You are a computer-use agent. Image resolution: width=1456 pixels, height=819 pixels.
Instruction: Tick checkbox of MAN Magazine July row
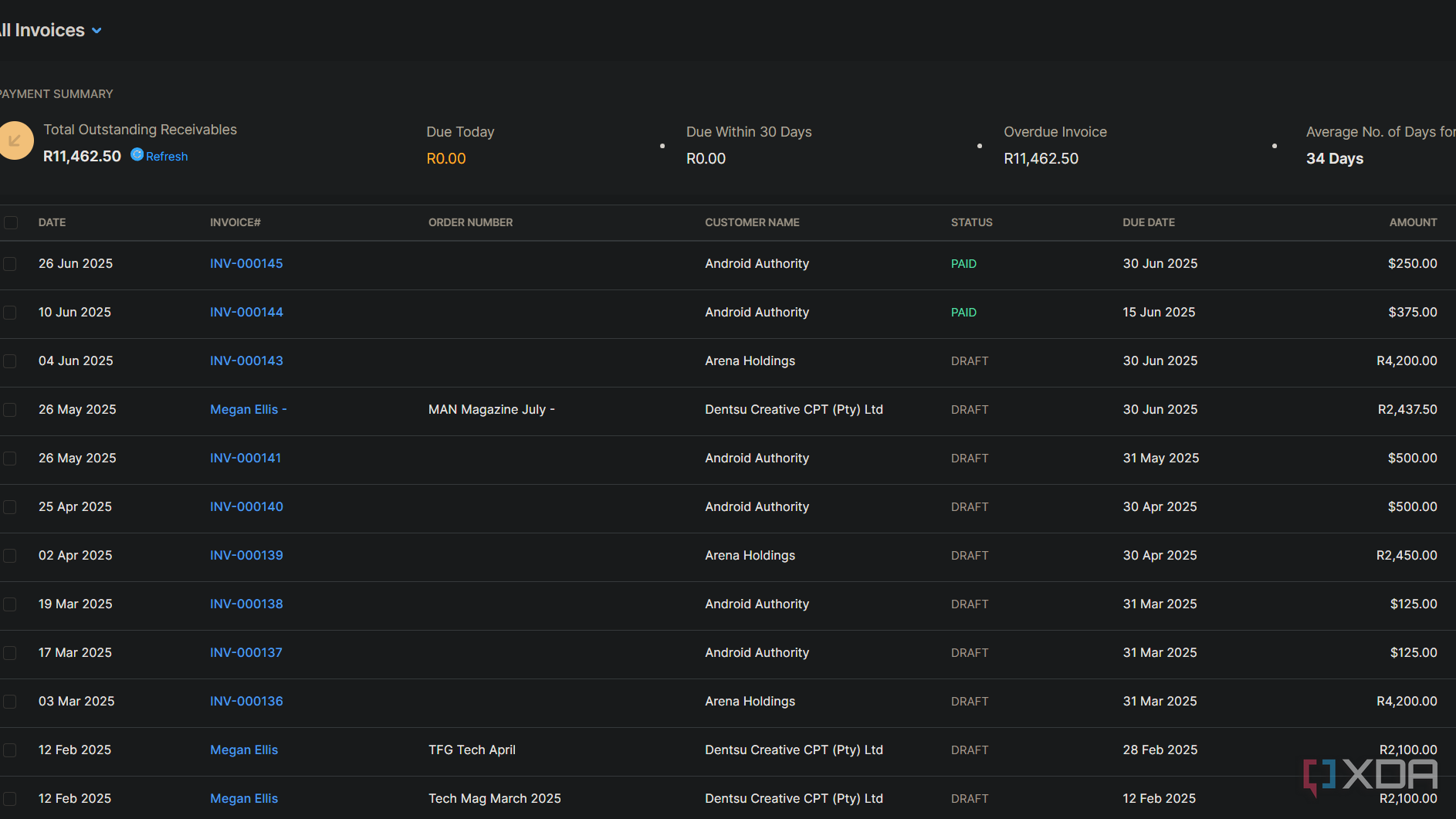click(x=9, y=409)
